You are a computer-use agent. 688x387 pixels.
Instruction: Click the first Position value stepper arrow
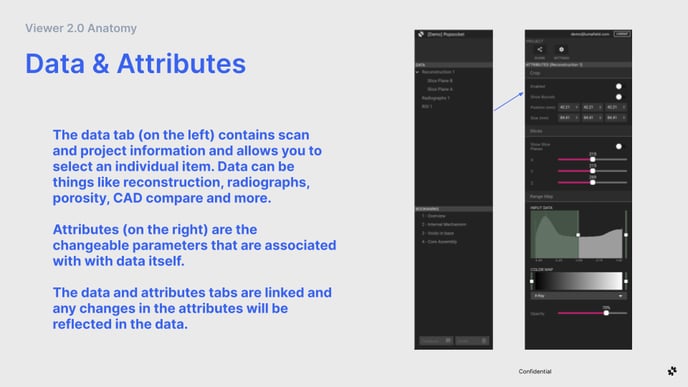tap(577, 107)
